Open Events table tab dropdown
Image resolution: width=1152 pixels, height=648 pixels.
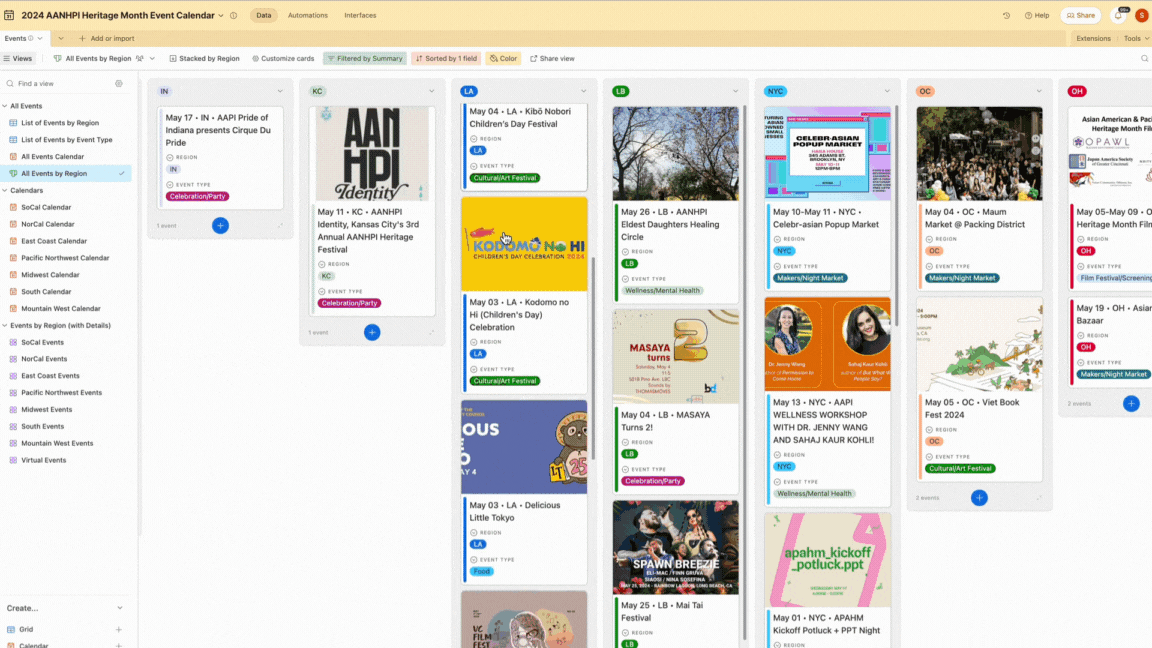(40, 38)
